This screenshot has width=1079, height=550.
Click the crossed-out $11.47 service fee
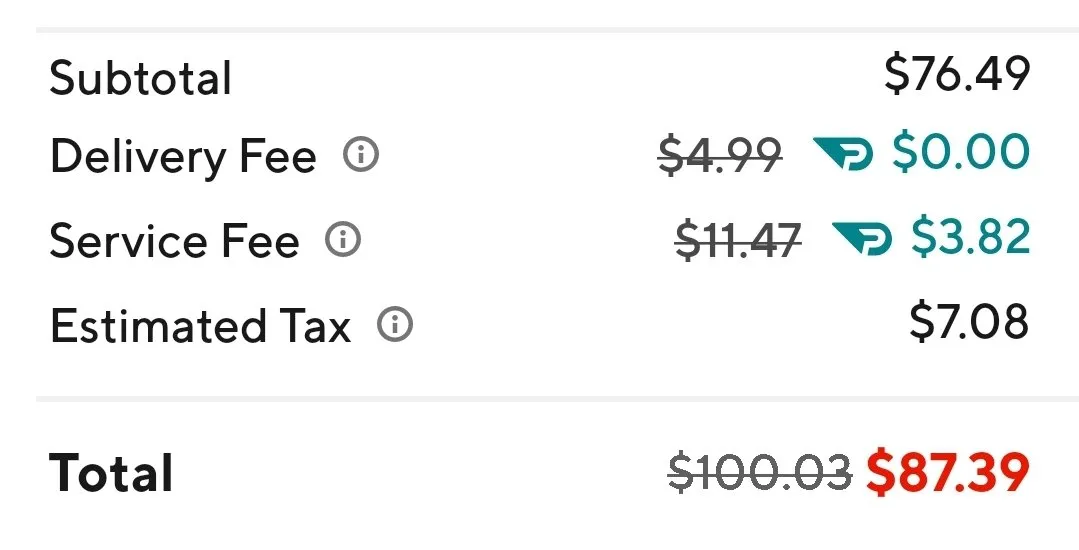coord(738,240)
